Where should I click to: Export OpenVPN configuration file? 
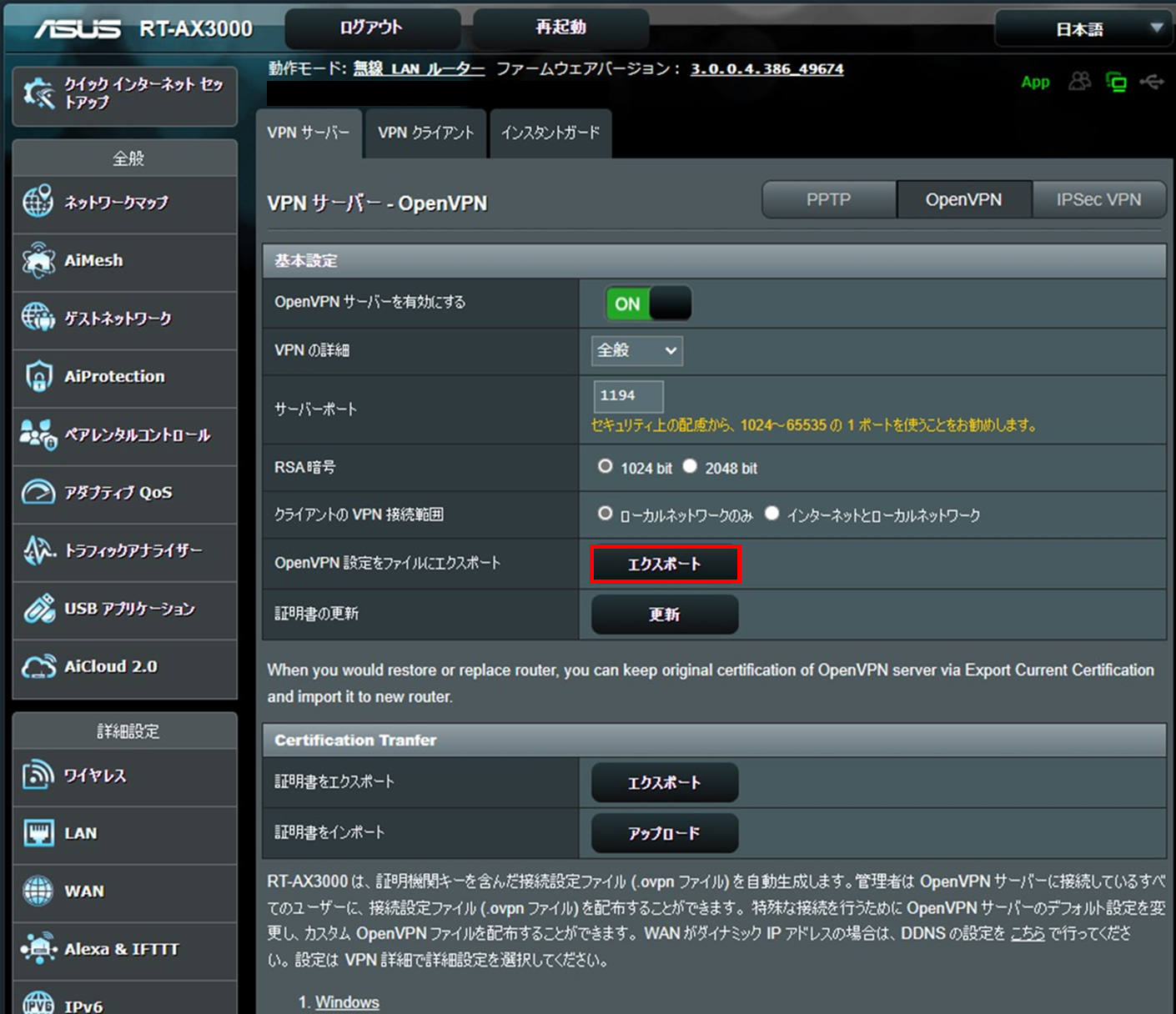[x=665, y=564]
